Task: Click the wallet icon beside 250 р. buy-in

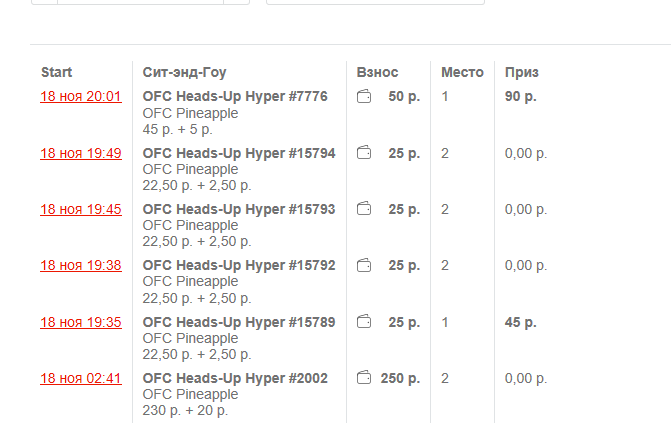Action: coord(365,378)
